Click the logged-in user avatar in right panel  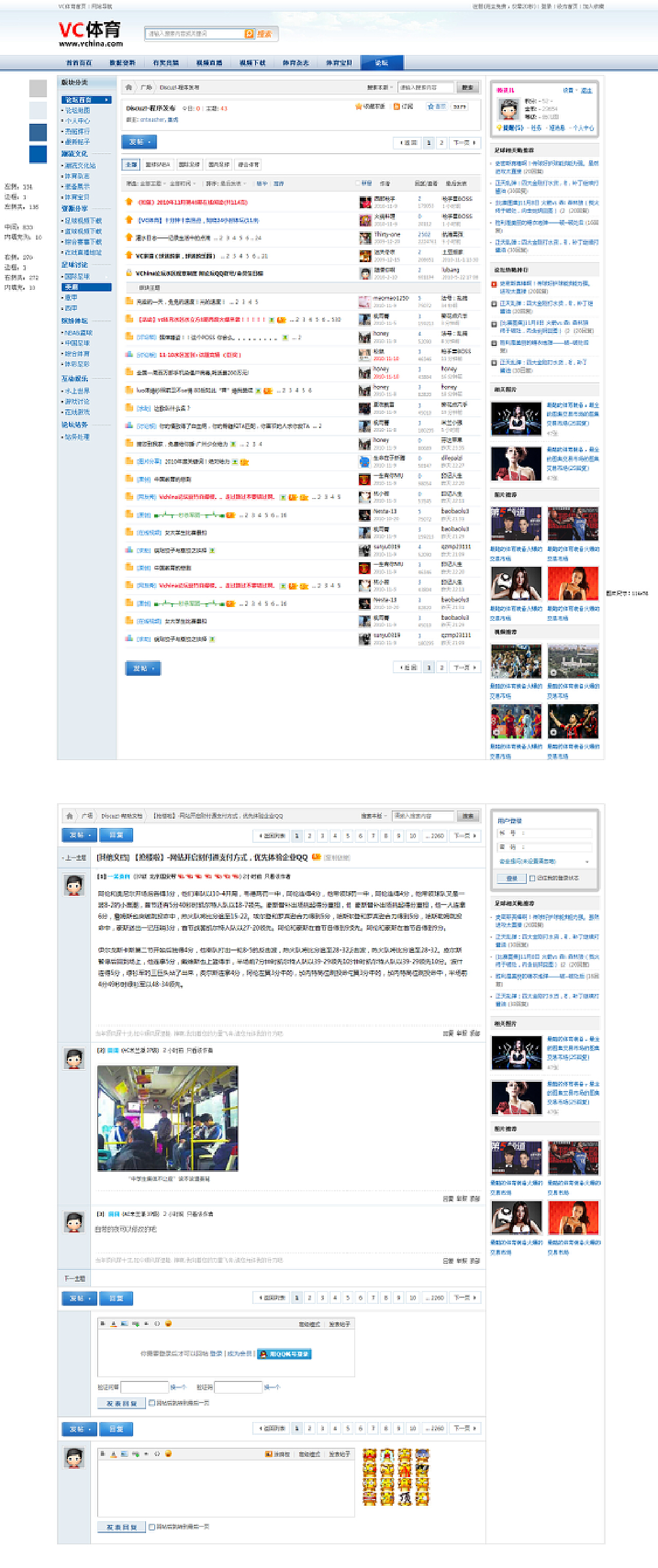coord(508,108)
